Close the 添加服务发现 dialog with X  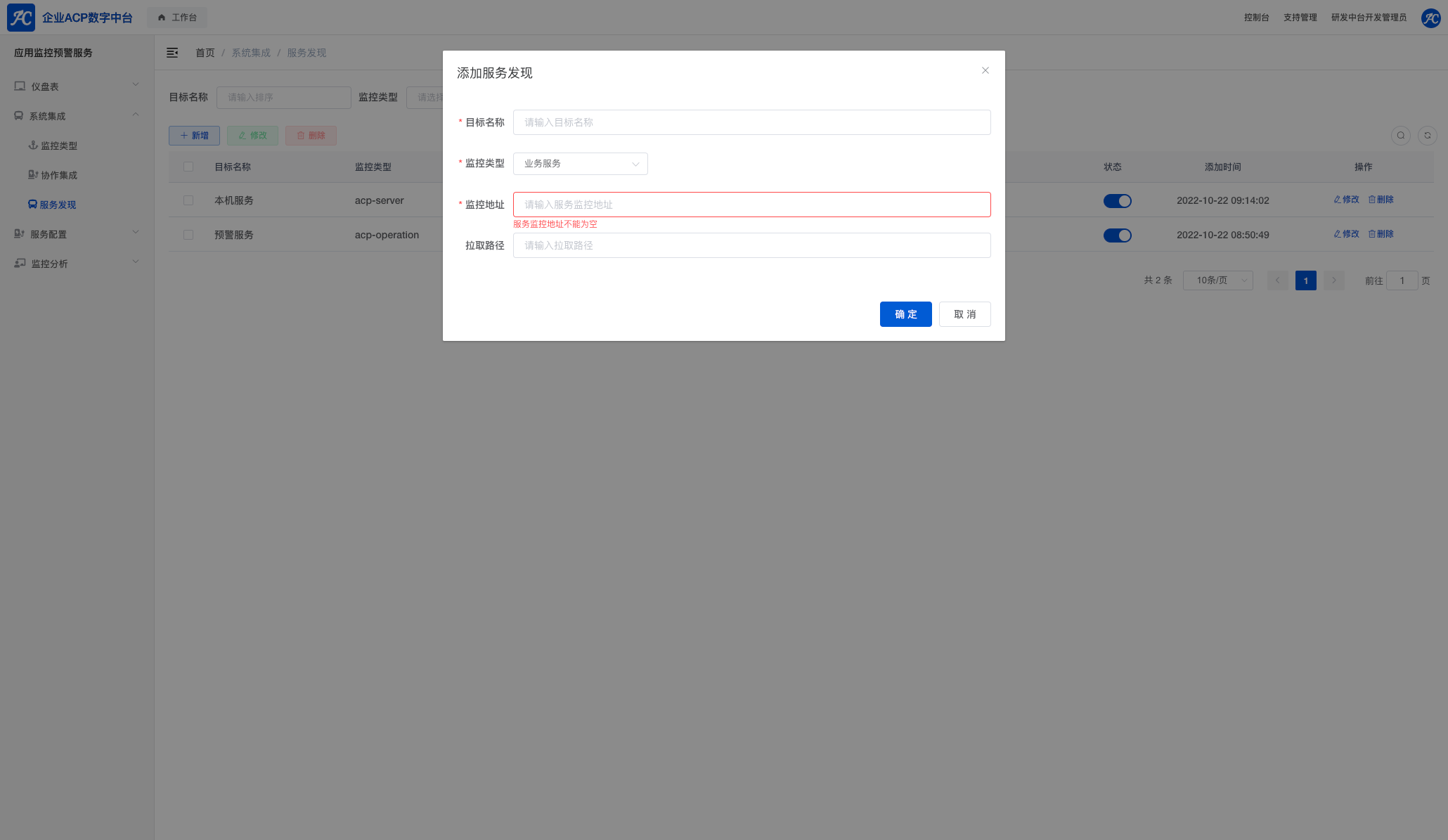985,70
